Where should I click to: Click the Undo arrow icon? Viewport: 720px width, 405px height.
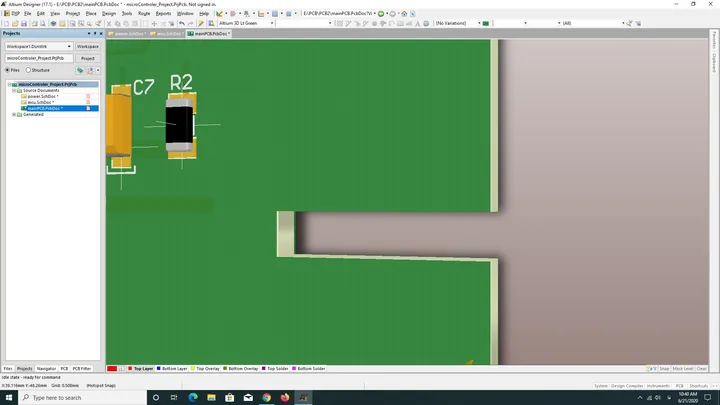(x=182, y=23)
